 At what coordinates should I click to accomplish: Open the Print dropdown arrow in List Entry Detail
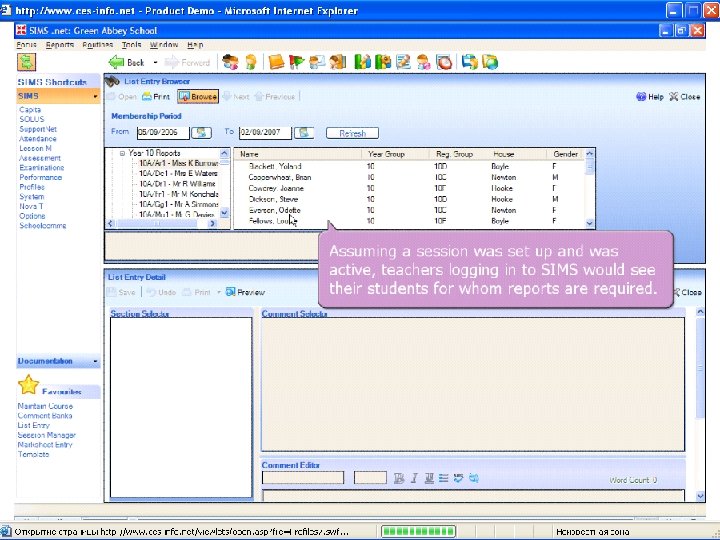point(219,292)
